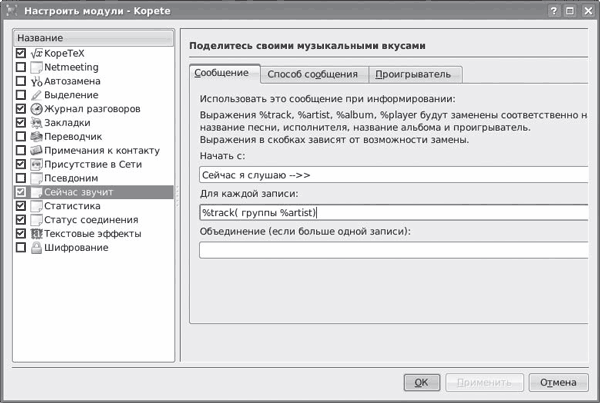Disable the Присутствие в Сети checkbox
Image resolution: width=600 pixels, height=403 pixels.
(x=21, y=163)
